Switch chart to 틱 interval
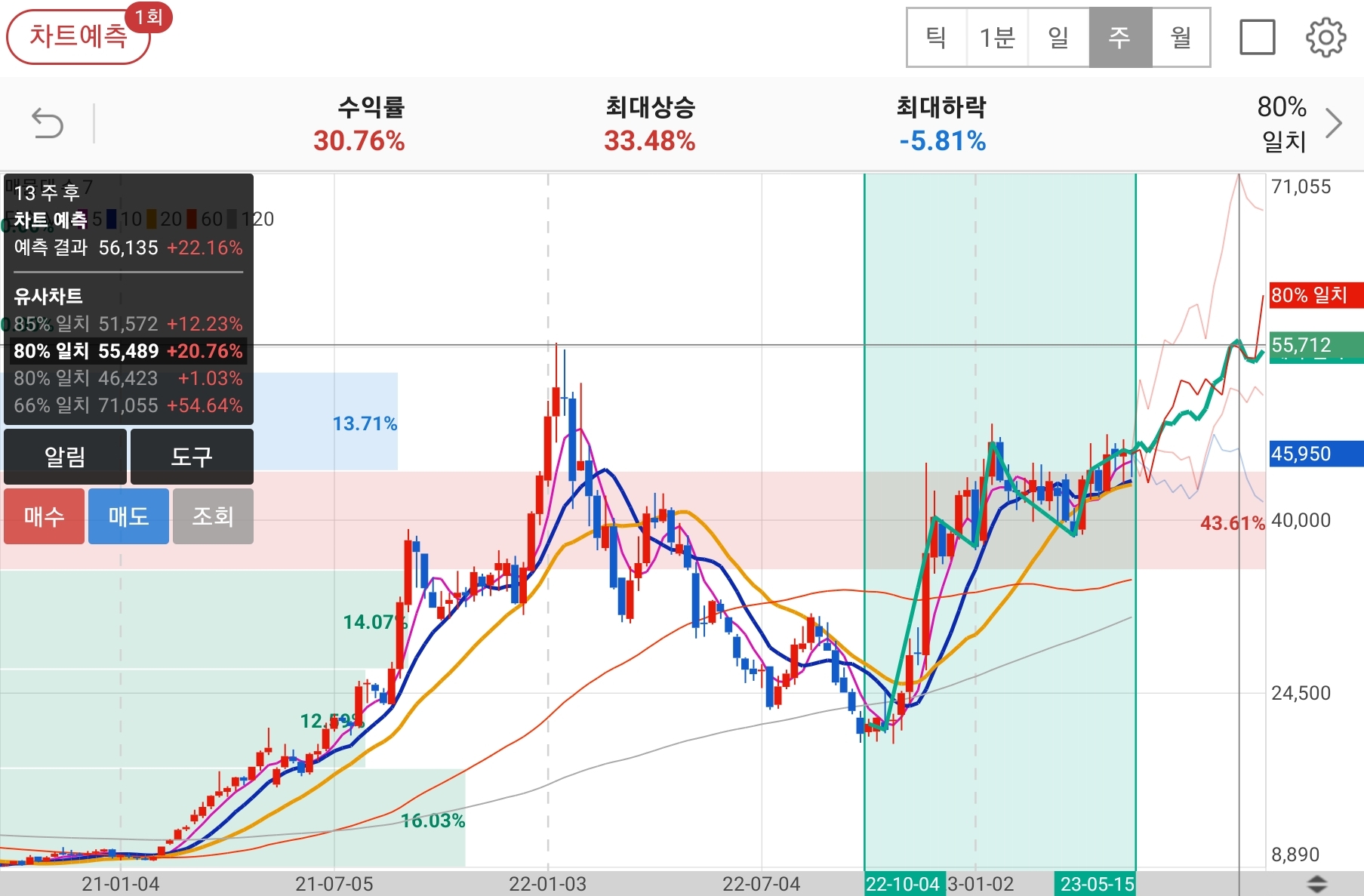The width and height of the screenshot is (1364, 896). [x=937, y=37]
